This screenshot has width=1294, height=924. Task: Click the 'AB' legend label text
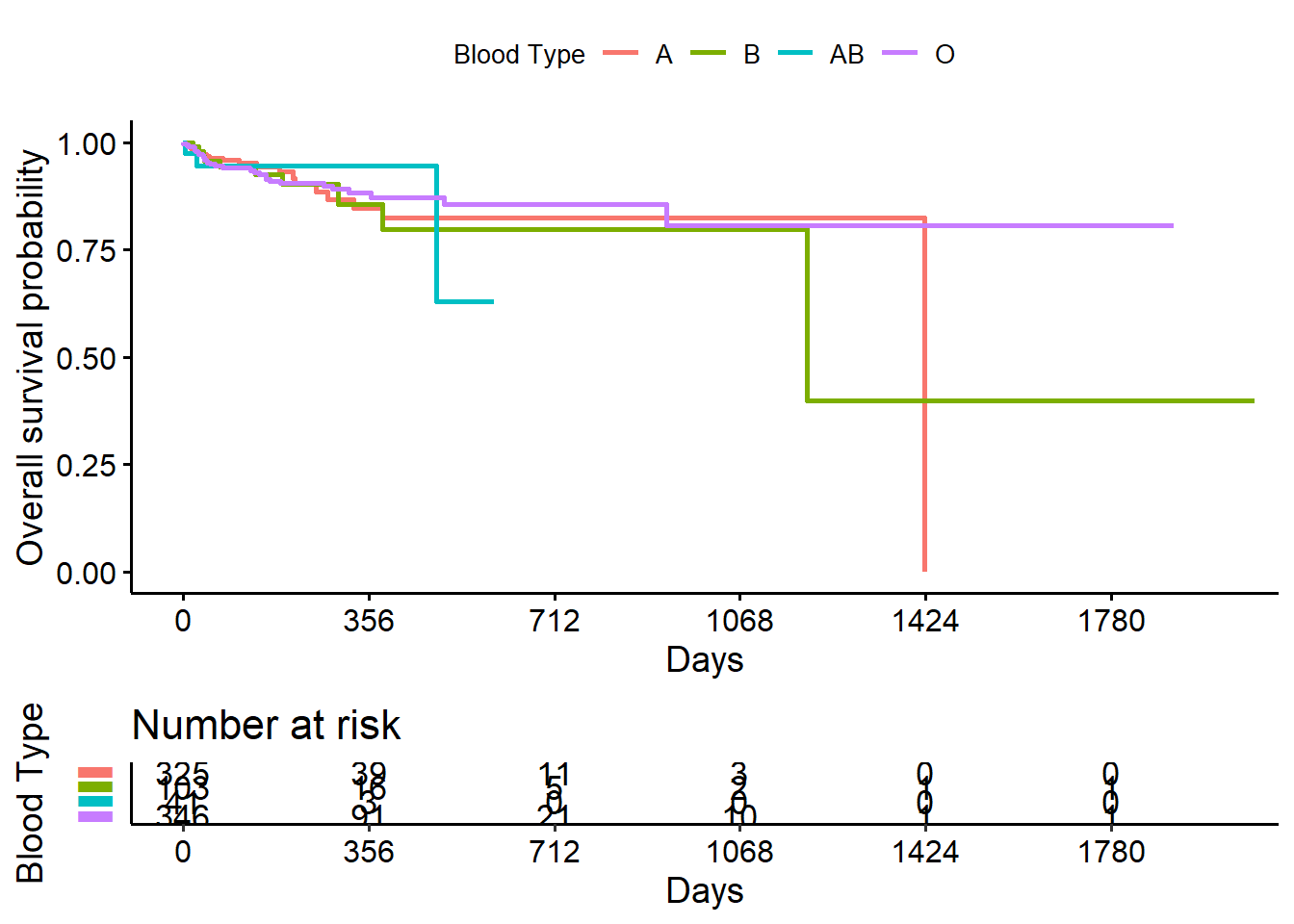pos(846,55)
